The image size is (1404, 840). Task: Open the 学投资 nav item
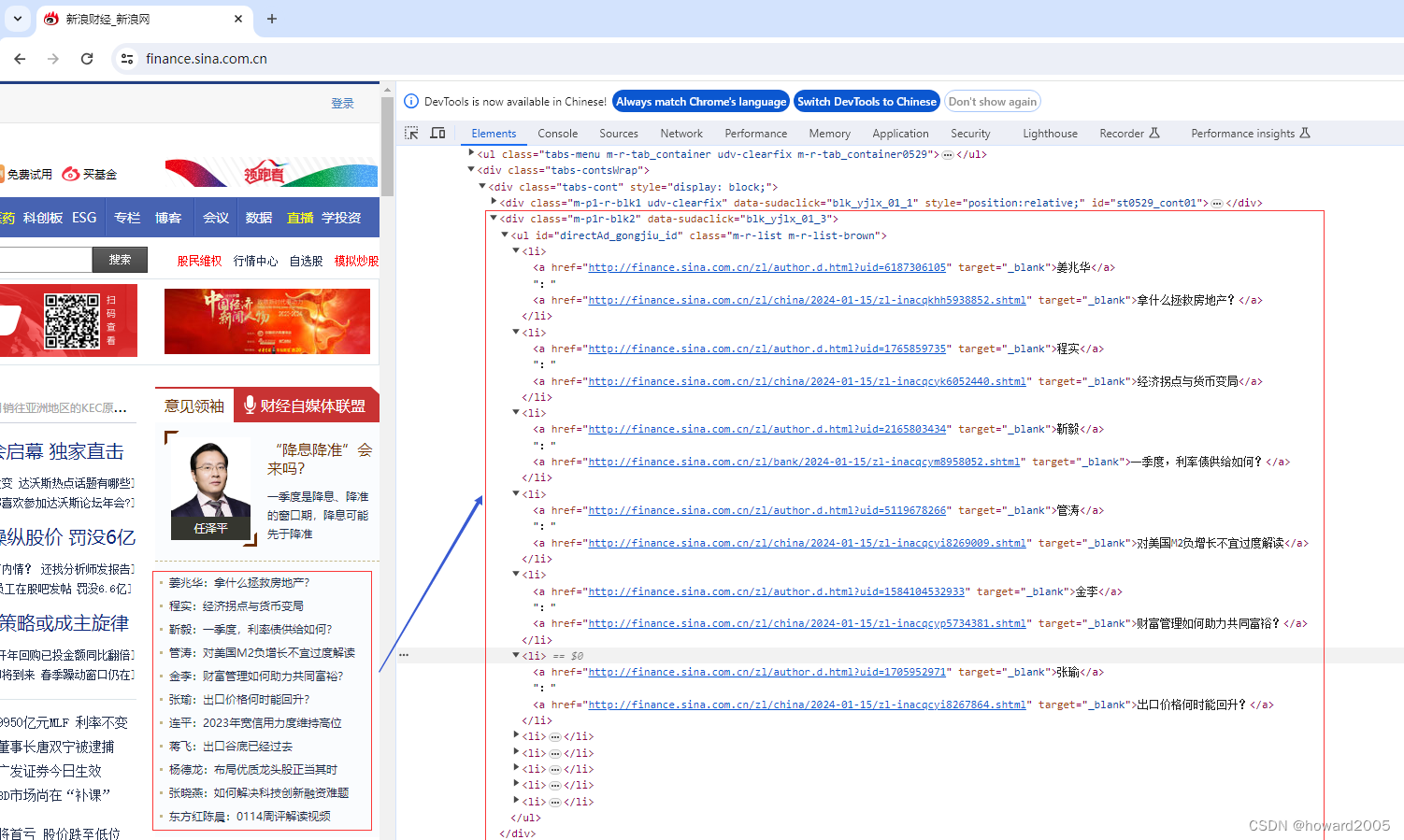pyautogui.click(x=341, y=218)
